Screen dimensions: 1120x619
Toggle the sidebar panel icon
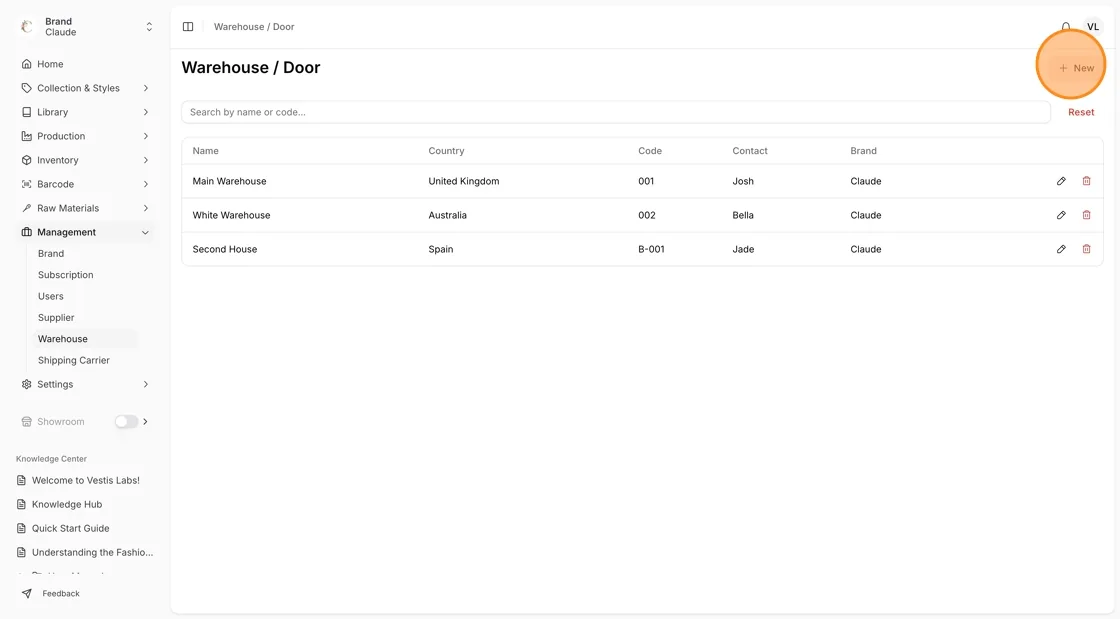[x=188, y=26]
